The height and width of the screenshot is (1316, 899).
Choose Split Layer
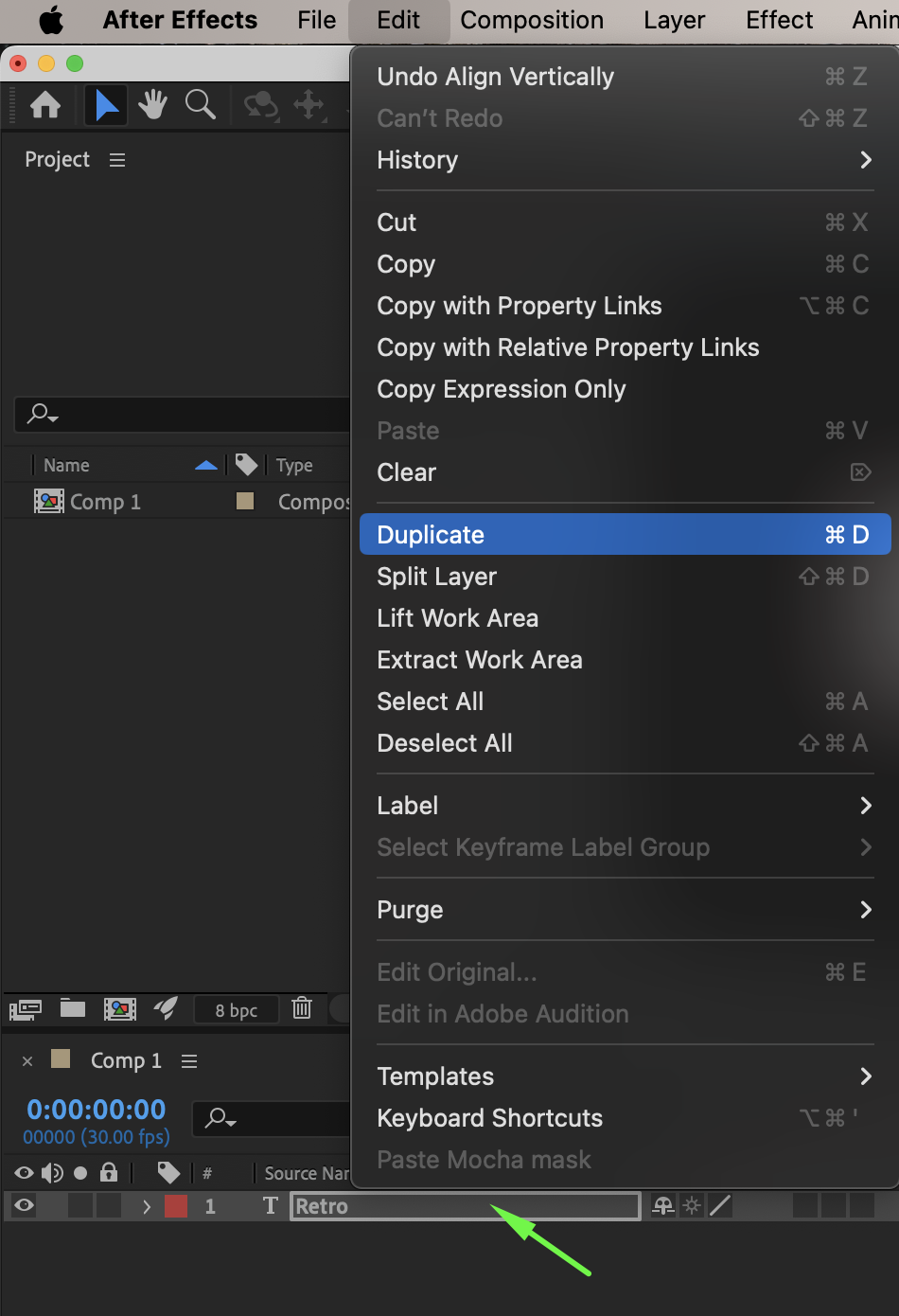(x=625, y=577)
